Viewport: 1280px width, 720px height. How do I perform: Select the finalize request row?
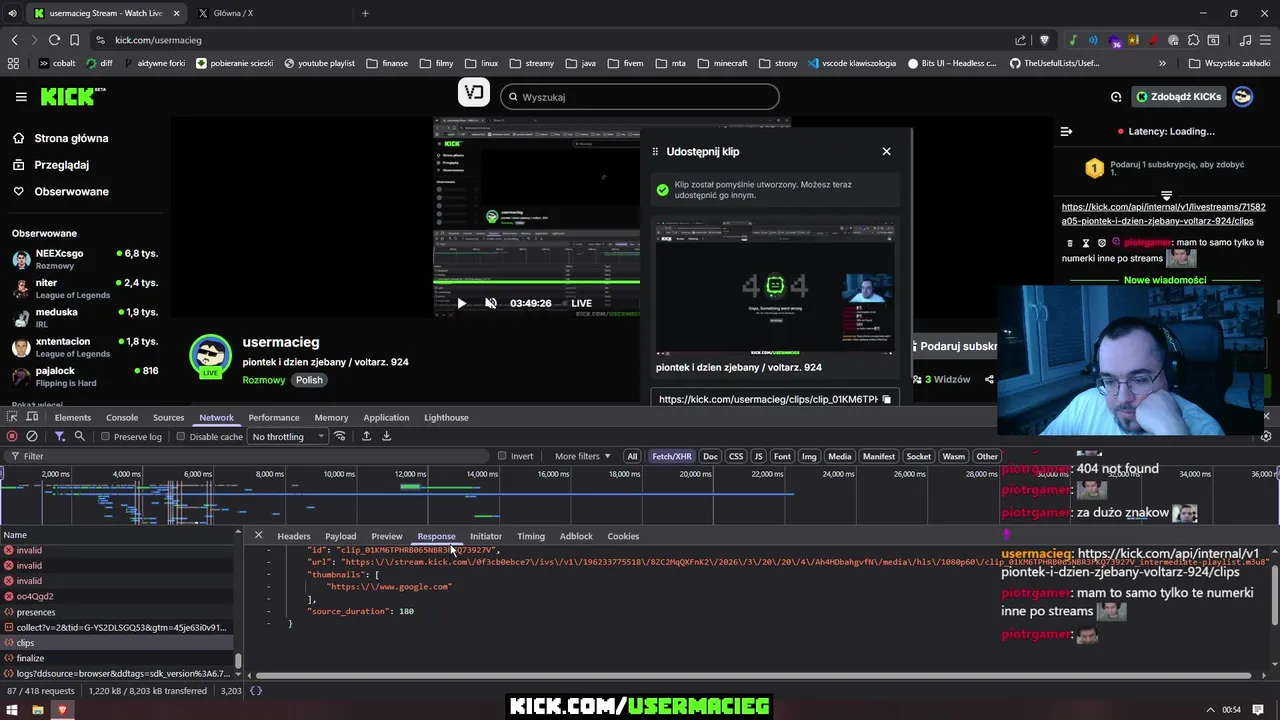click(x=120, y=658)
